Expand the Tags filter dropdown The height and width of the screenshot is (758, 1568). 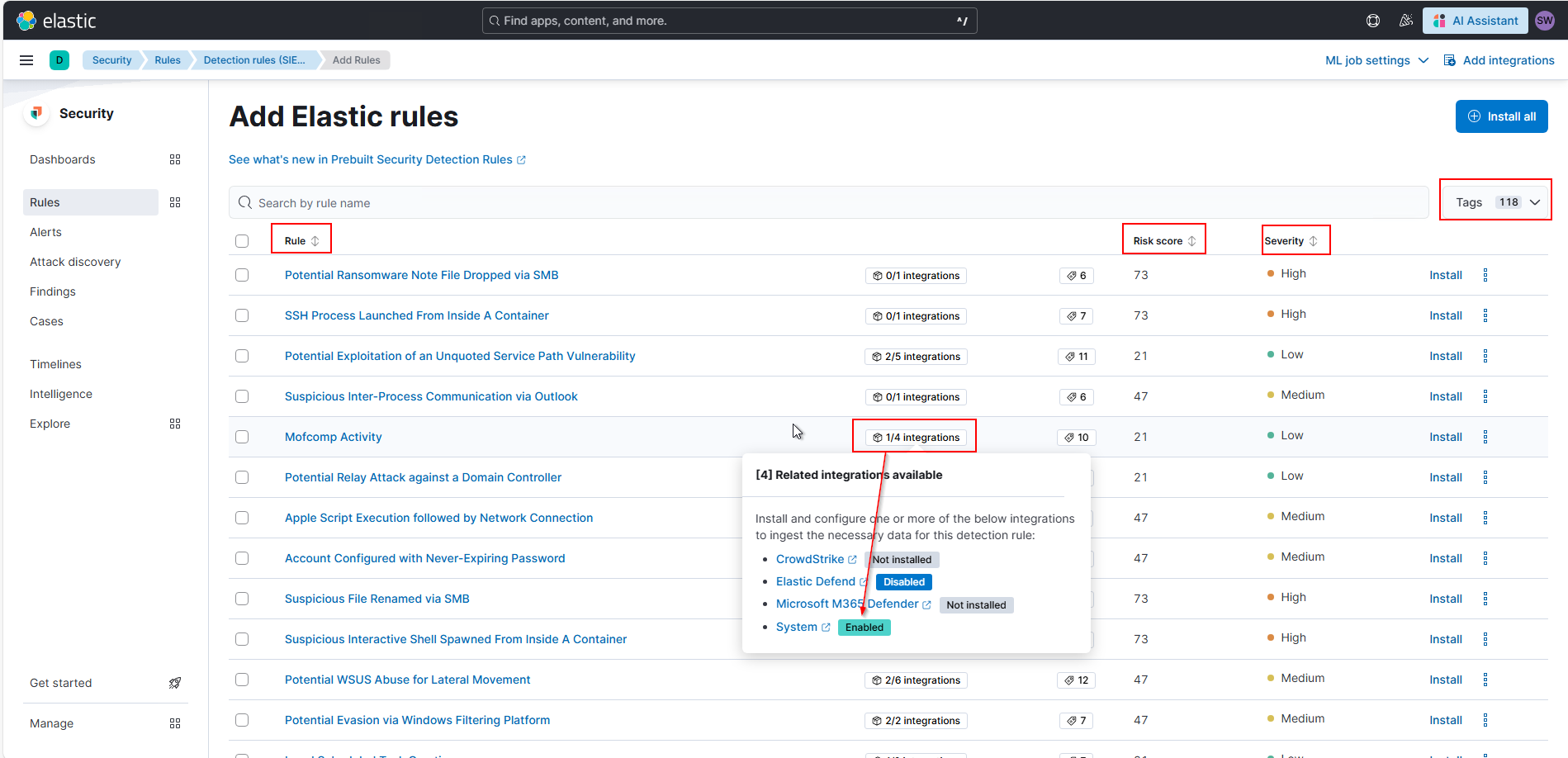1496,202
